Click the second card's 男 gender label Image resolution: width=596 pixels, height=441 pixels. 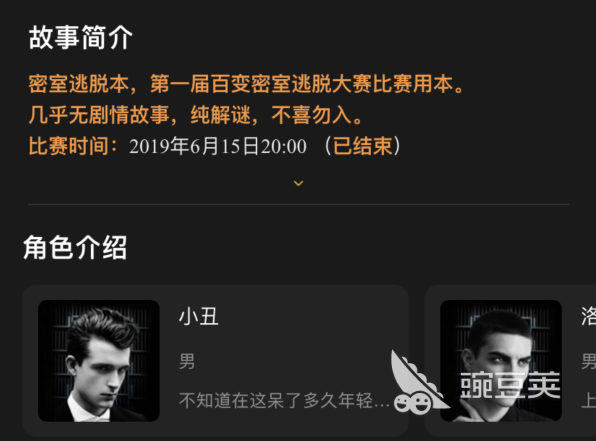588,361
